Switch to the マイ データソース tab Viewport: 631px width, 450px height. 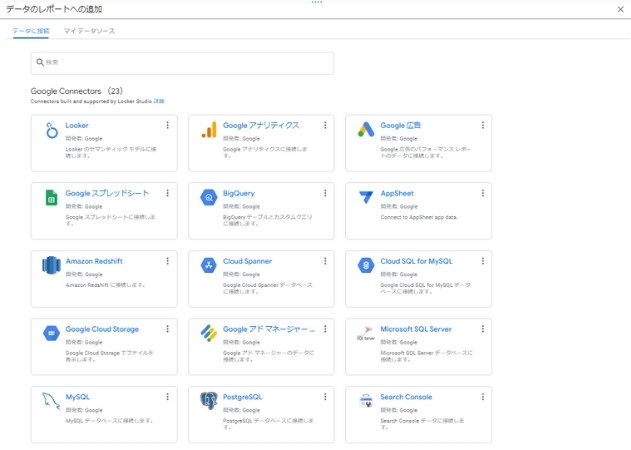pos(89,31)
